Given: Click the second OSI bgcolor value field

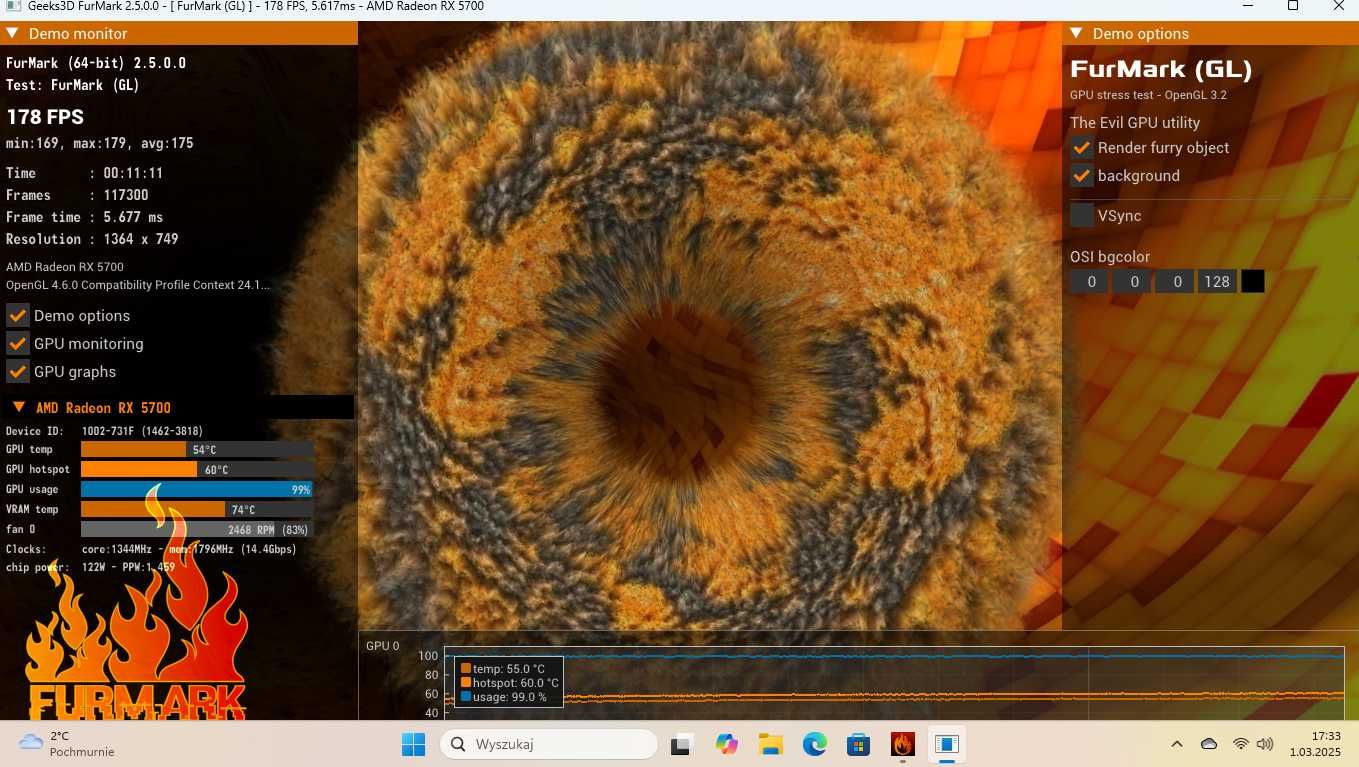Looking at the screenshot, I should point(1133,282).
